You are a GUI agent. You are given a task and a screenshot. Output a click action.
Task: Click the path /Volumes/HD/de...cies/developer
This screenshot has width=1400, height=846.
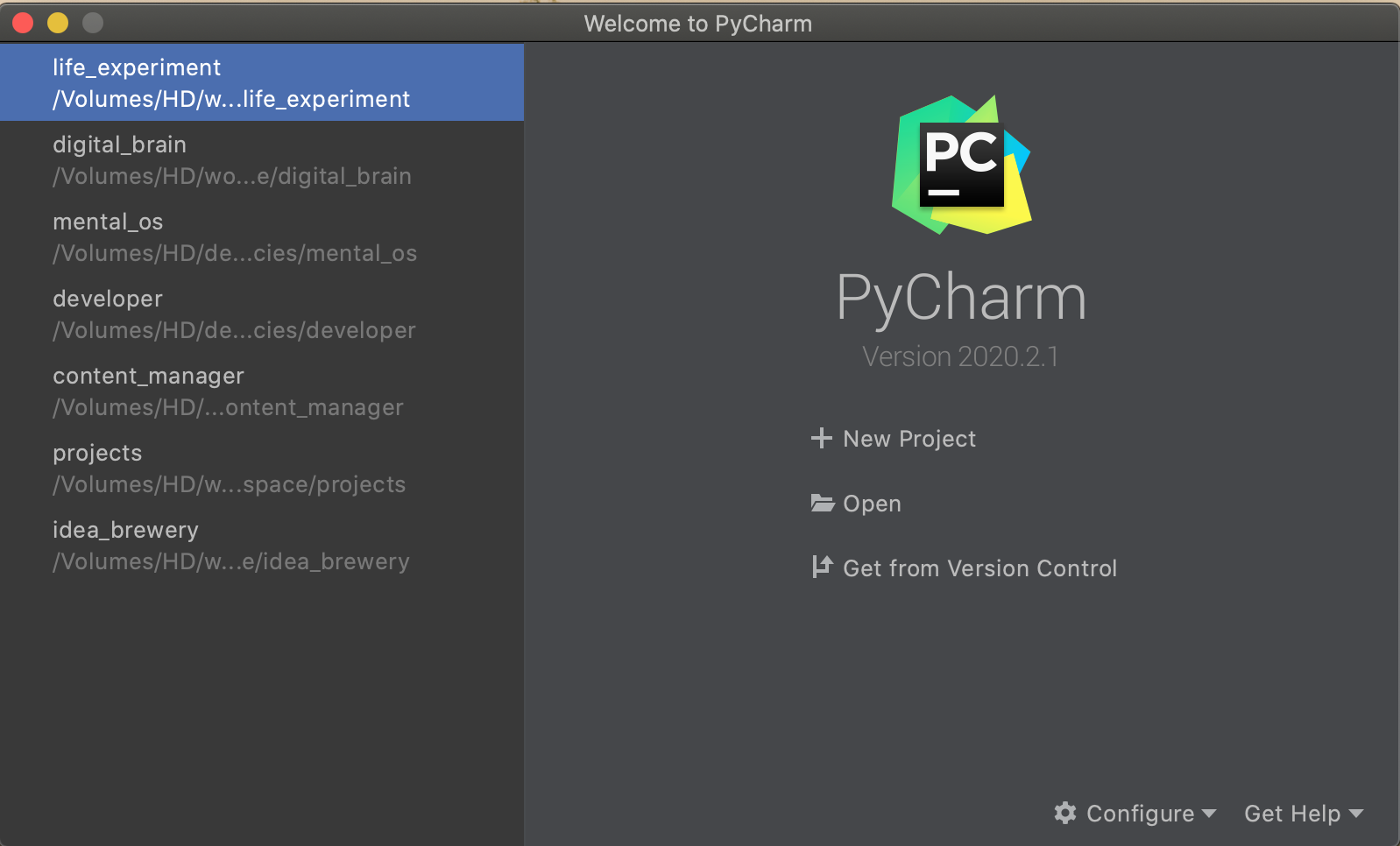(234, 330)
